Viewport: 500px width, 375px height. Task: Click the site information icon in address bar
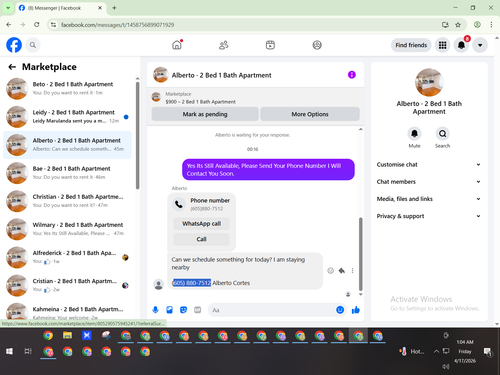(x=53, y=25)
